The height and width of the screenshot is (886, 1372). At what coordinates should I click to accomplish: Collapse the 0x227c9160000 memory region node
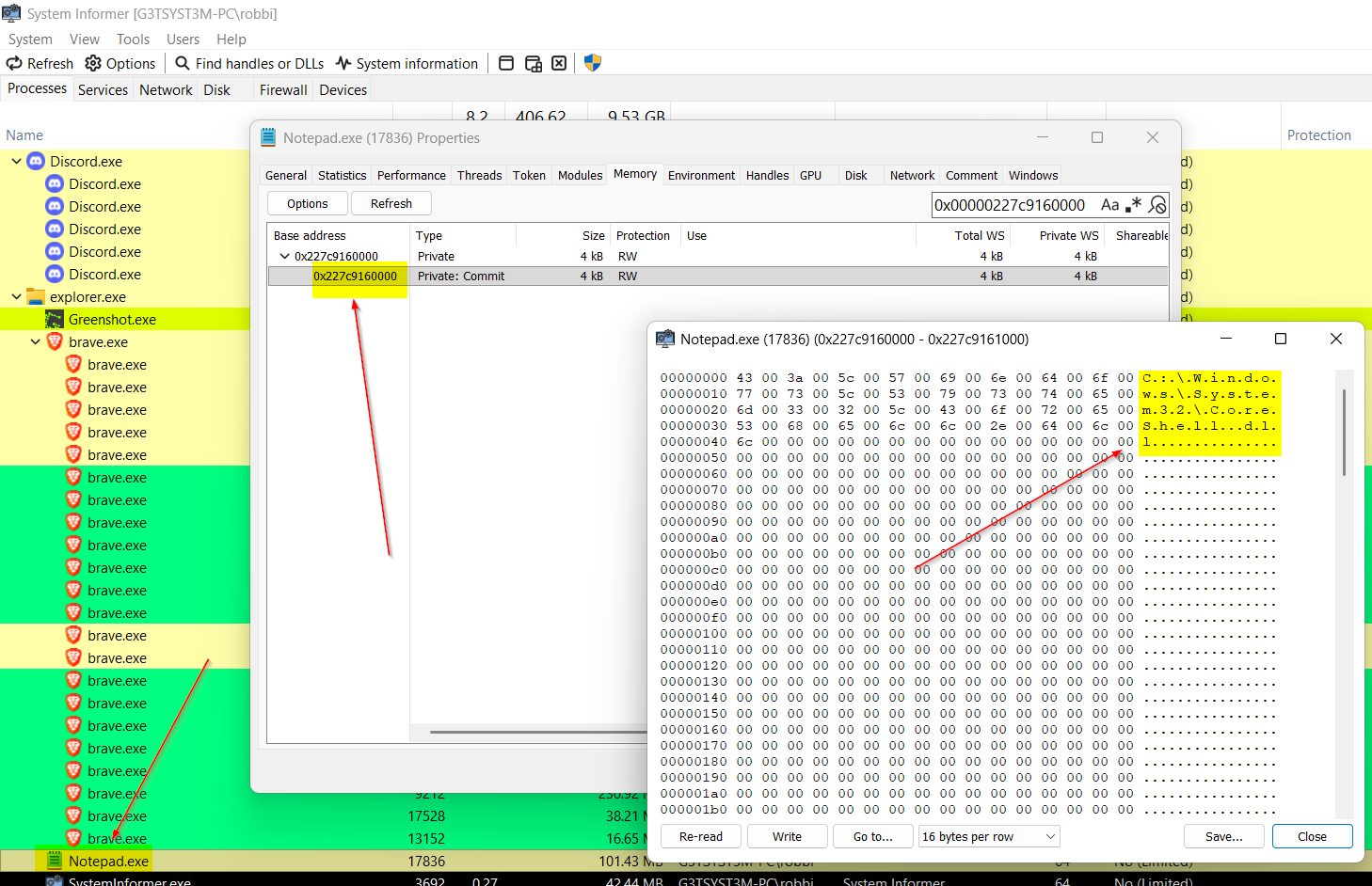[284, 256]
